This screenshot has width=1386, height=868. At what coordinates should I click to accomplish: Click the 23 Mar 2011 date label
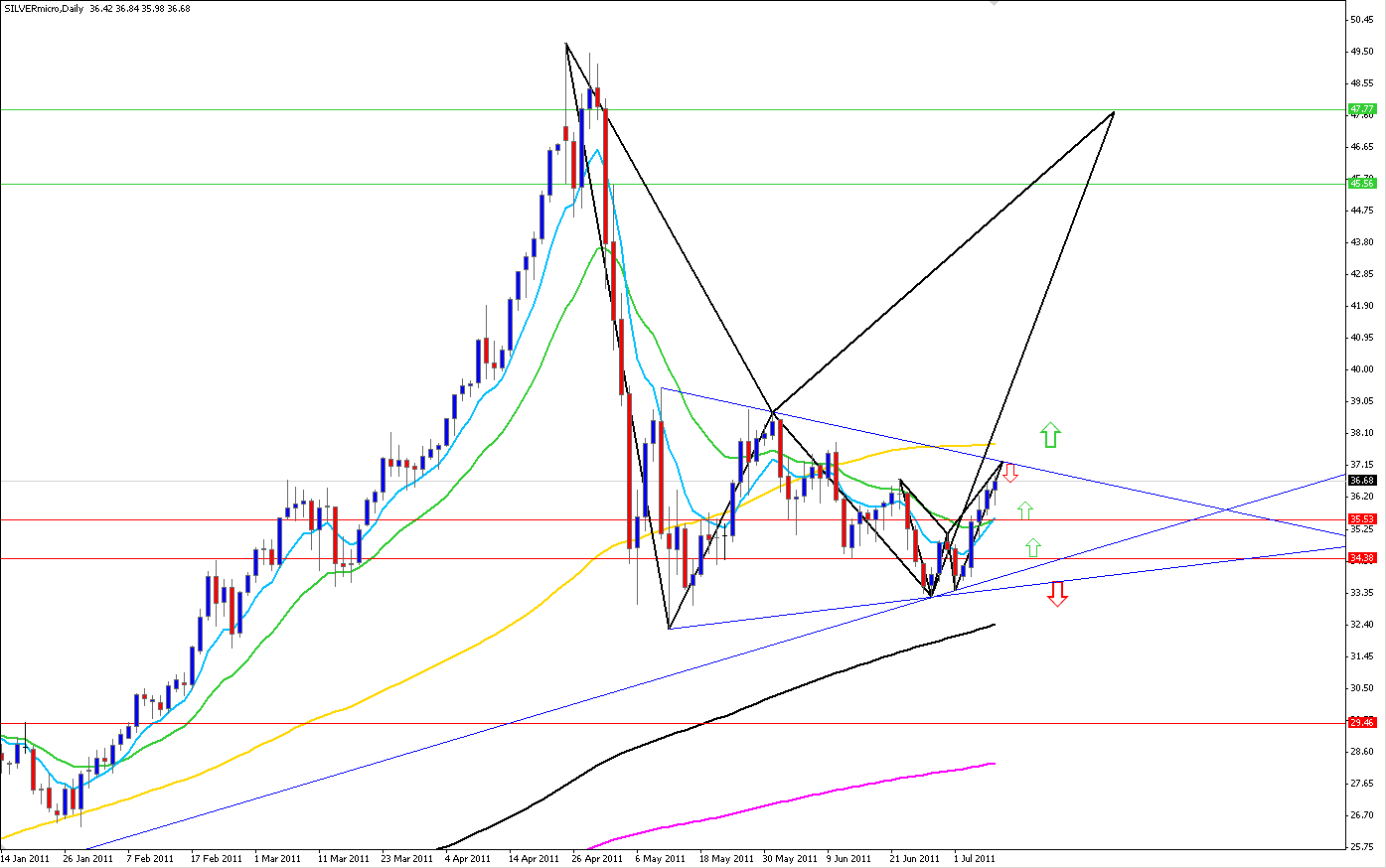point(407,858)
